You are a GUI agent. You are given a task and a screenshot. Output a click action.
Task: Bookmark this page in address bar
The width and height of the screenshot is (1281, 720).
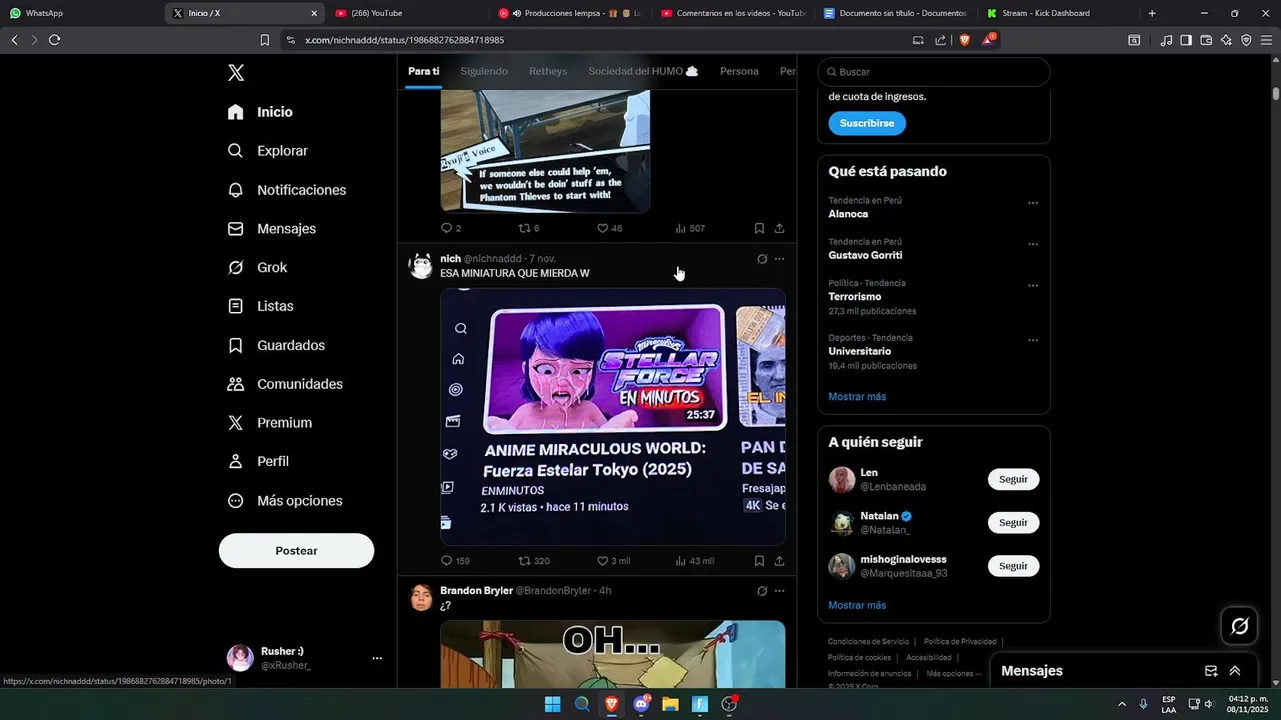(x=265, y=40)
